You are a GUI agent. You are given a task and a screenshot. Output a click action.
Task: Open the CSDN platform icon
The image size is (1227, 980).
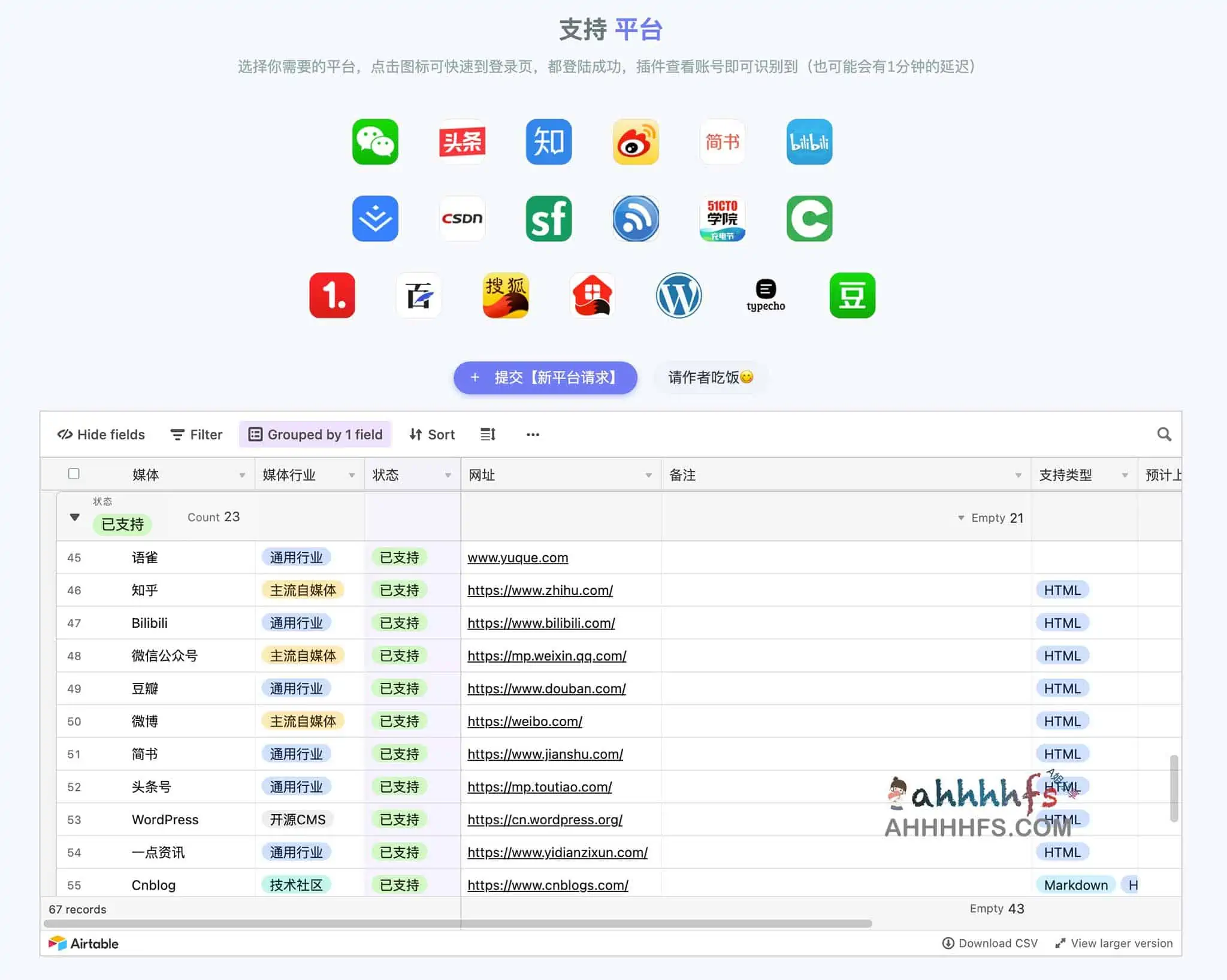(462, 219)
